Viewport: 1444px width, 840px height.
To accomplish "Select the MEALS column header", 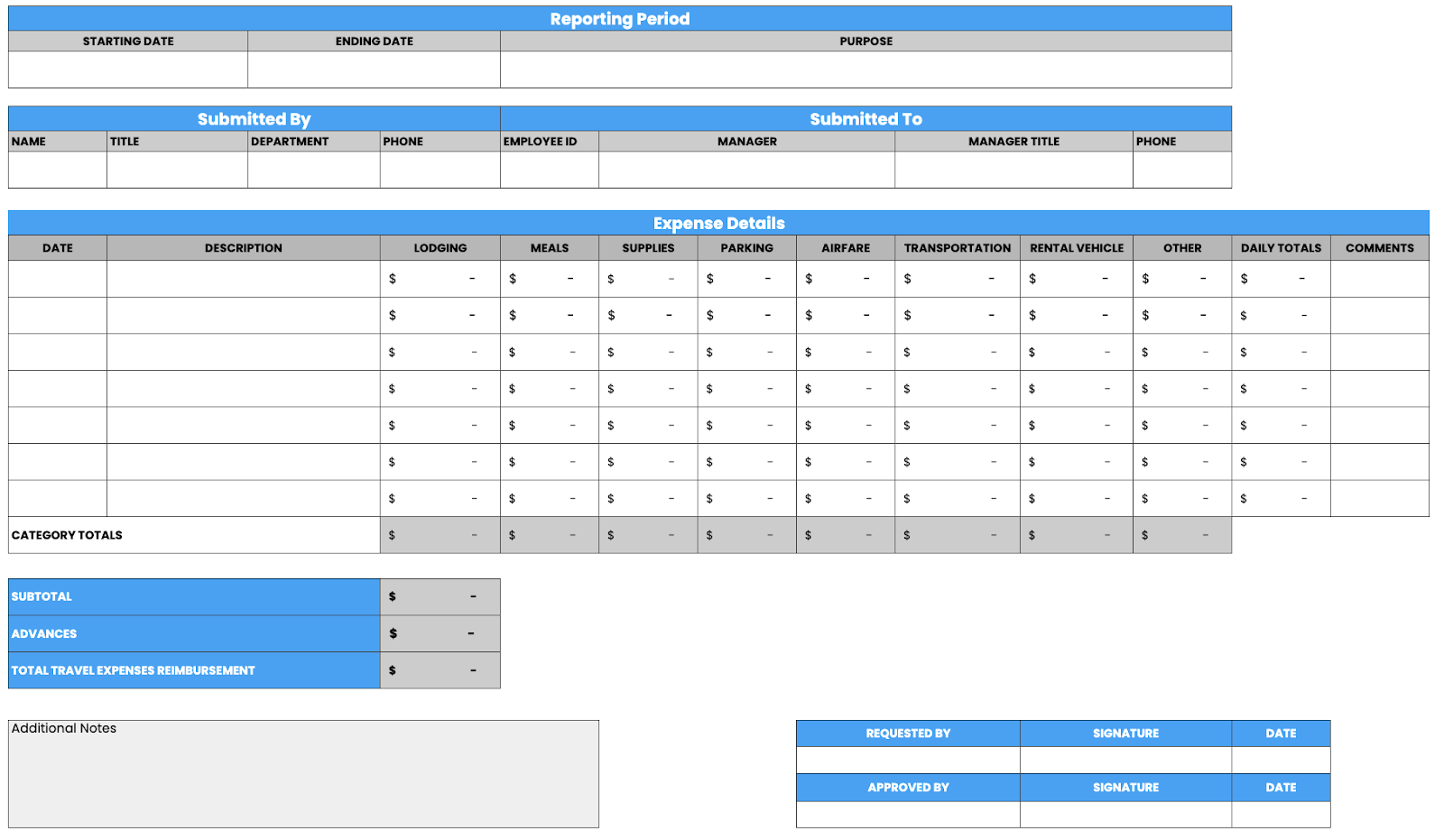I will pos(550,248).
